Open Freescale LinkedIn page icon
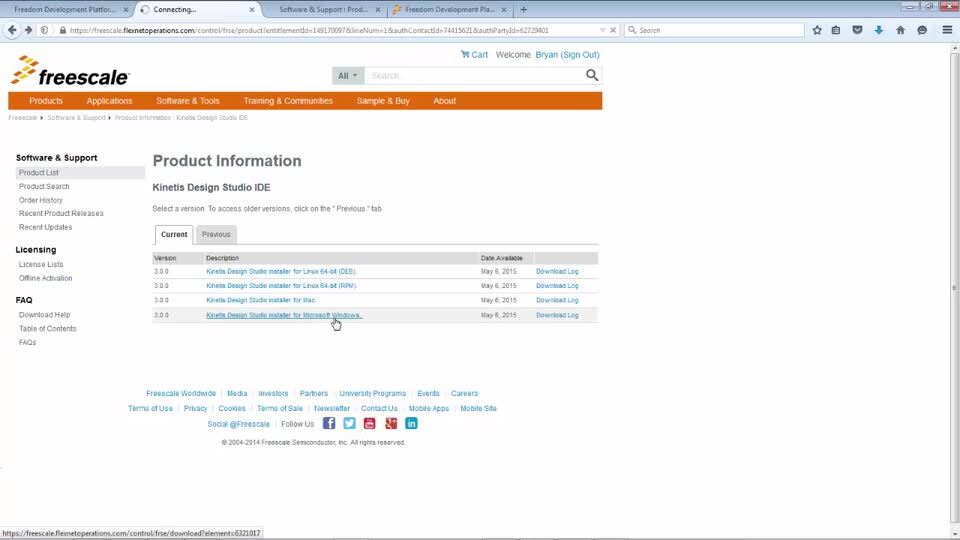960x540 pixels. (x=411, y=423)
